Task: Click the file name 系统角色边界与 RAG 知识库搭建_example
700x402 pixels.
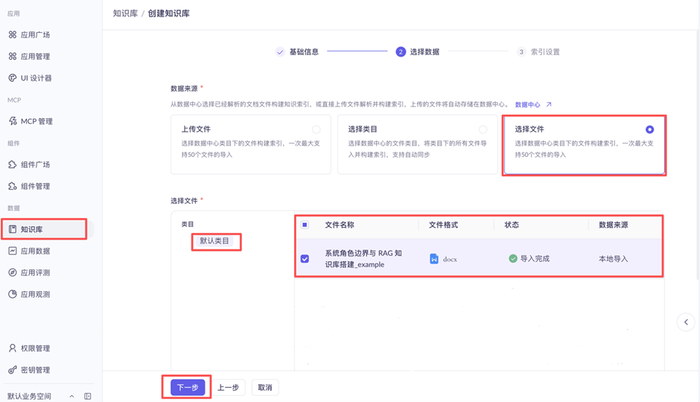Action: point(363,259)
